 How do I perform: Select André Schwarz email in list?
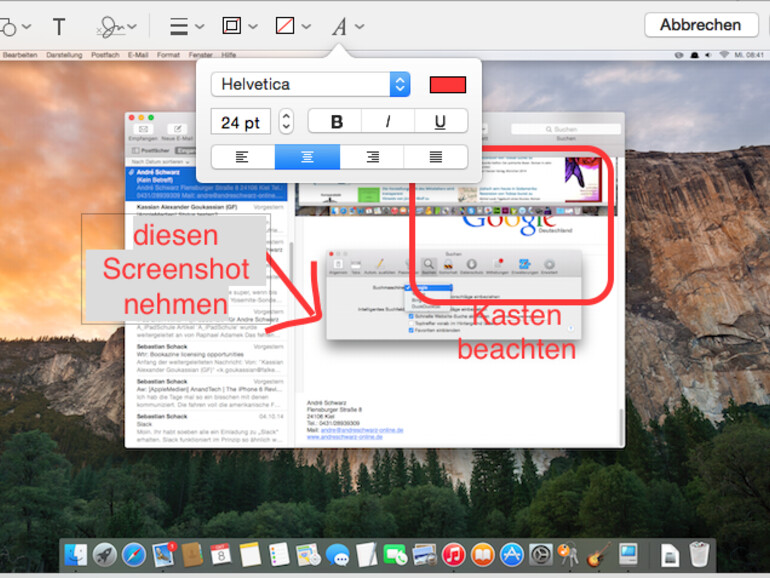point(206,184)
